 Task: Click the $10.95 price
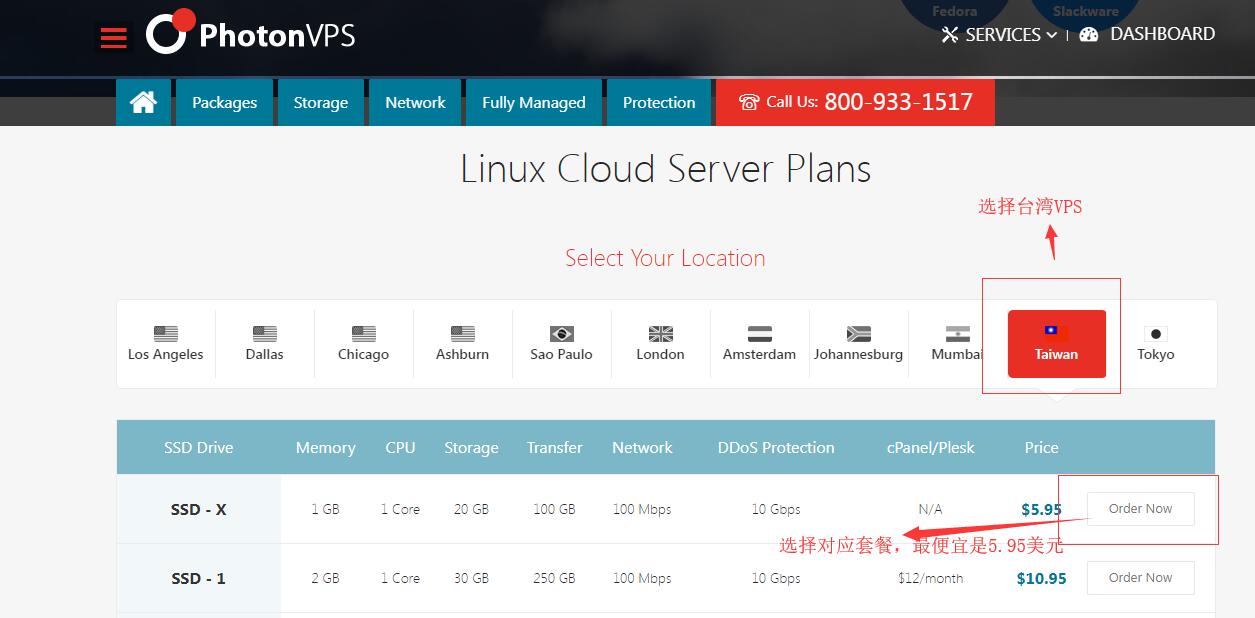point(1041,578)
